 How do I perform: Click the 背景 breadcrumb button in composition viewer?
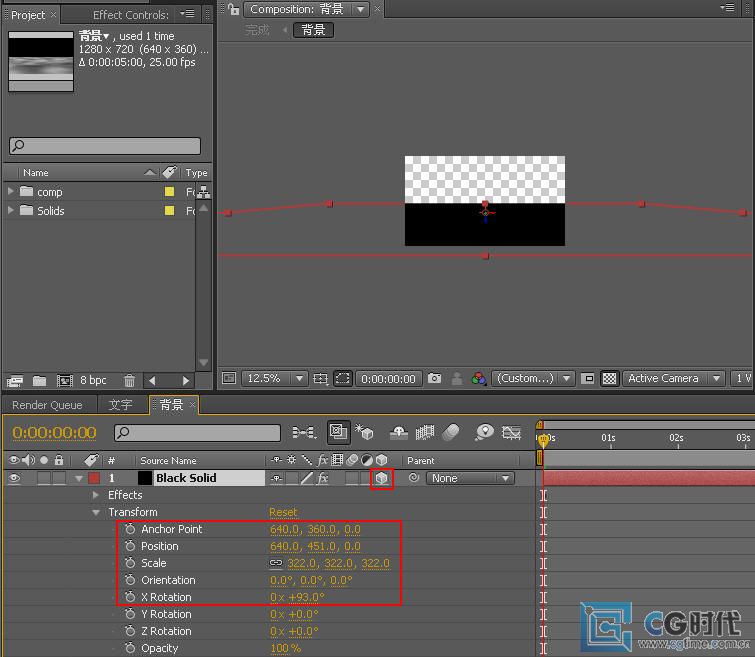pos(313,30)
